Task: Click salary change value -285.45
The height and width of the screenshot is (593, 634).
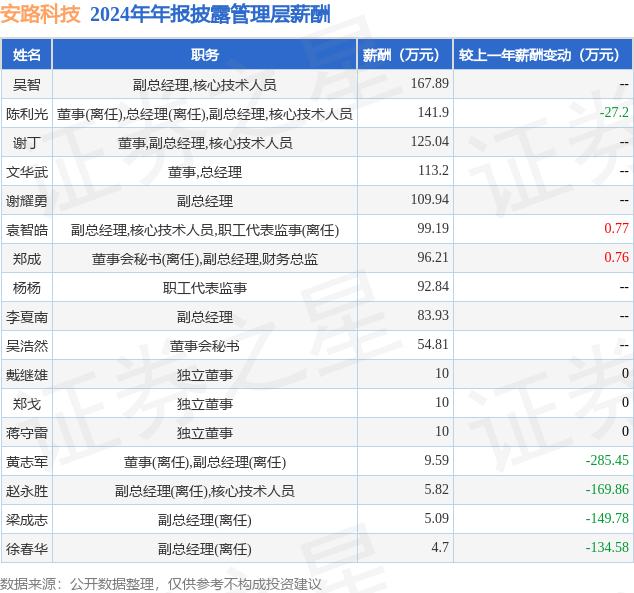Action: point(607,460)
